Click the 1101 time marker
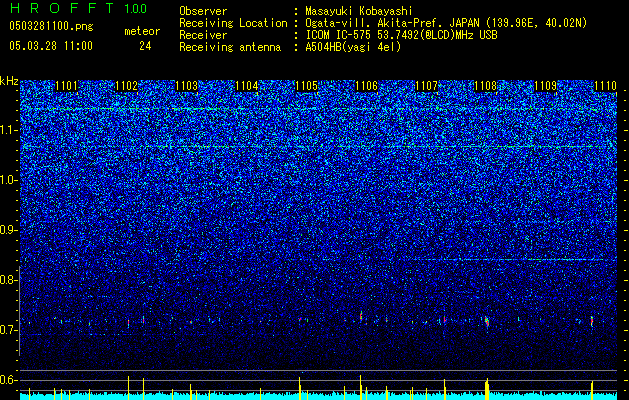This screenshot has width=629, height=400. click(x=67, y=86)
